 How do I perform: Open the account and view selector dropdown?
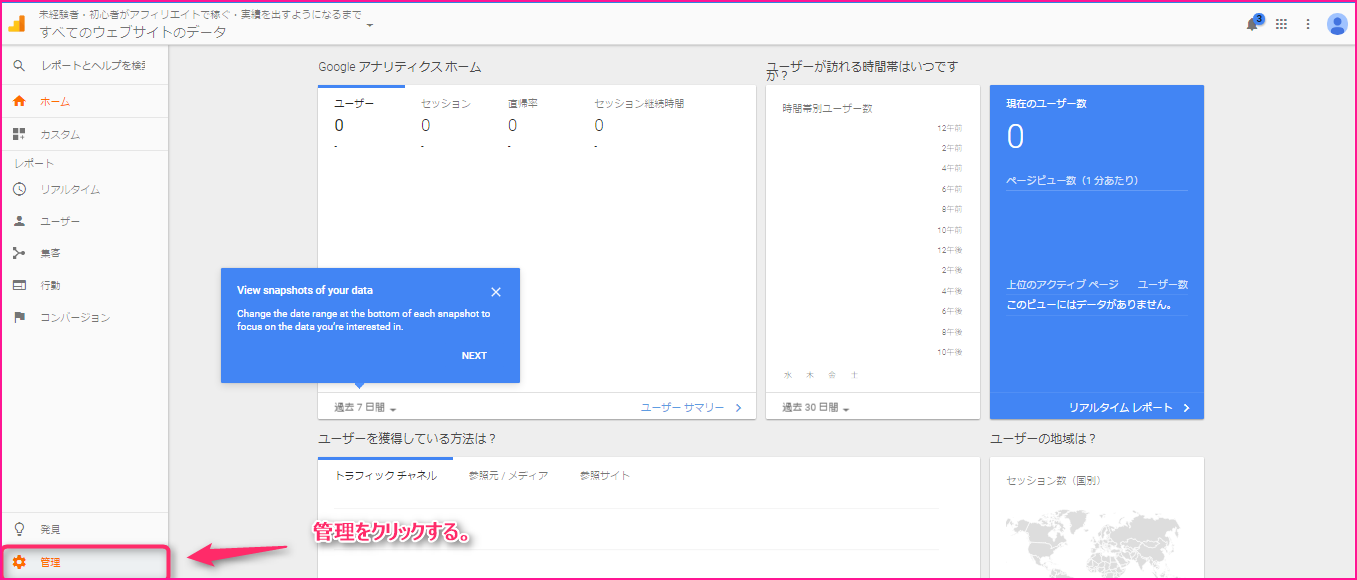tap(370, 25)
